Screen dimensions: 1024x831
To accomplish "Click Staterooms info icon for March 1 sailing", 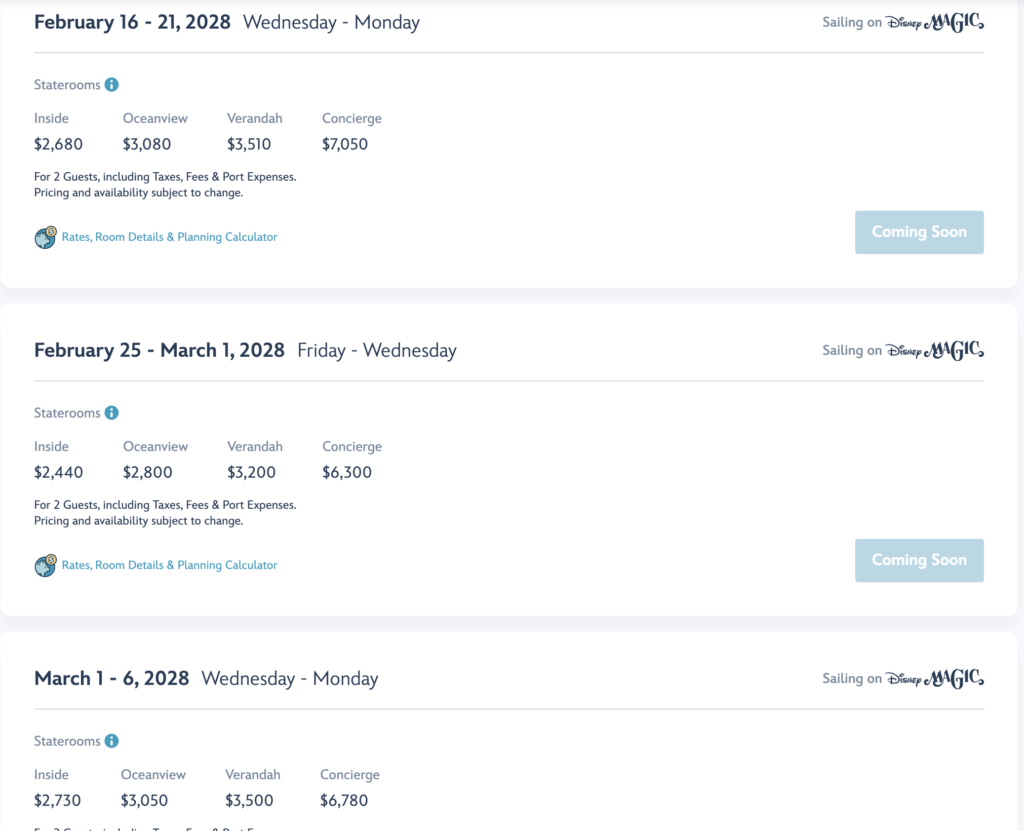I will click(112, 741).
